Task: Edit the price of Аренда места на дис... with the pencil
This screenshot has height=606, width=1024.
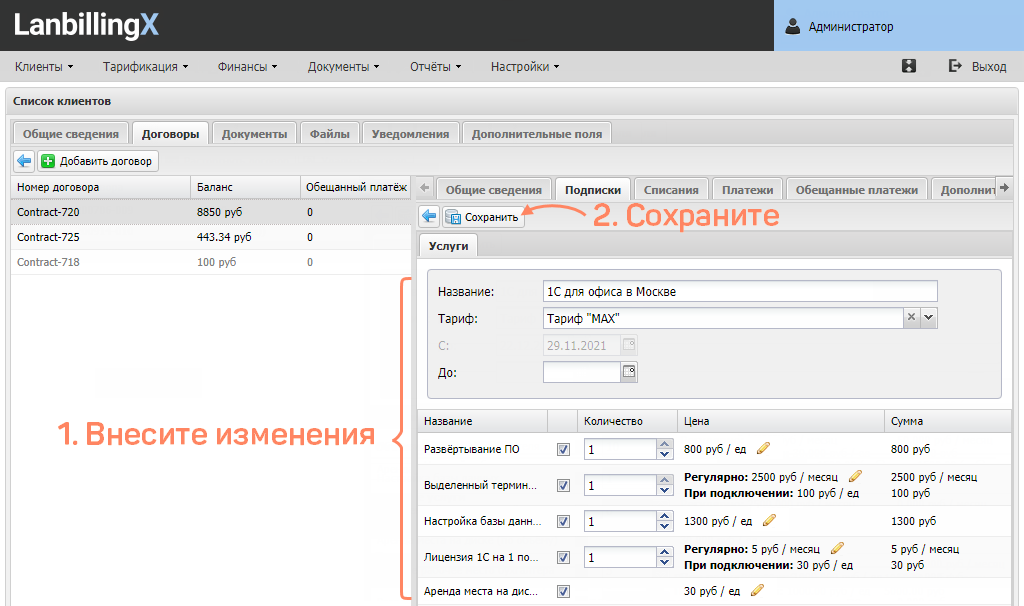Action: click(757, 590)
